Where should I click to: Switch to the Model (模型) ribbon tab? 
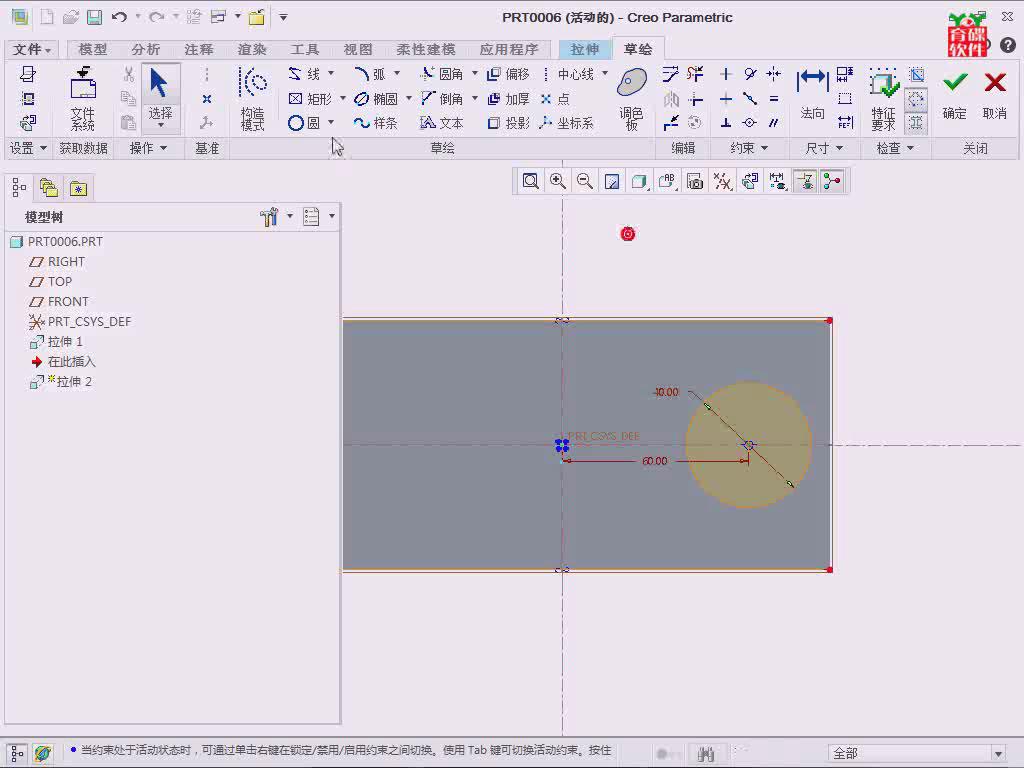93,50
